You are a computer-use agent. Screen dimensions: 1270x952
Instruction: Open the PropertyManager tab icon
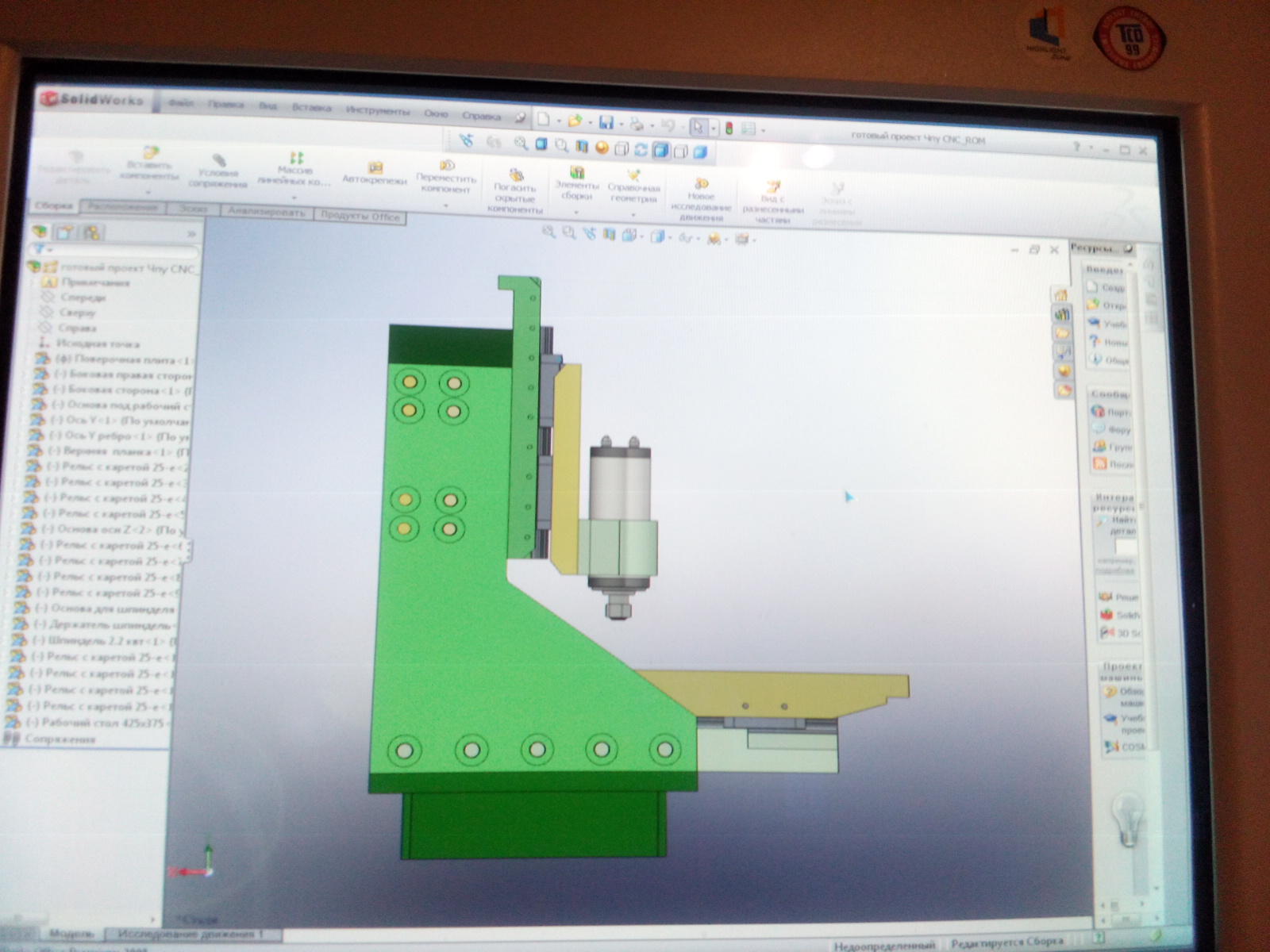pyautogui.click(x=65, y=232)
